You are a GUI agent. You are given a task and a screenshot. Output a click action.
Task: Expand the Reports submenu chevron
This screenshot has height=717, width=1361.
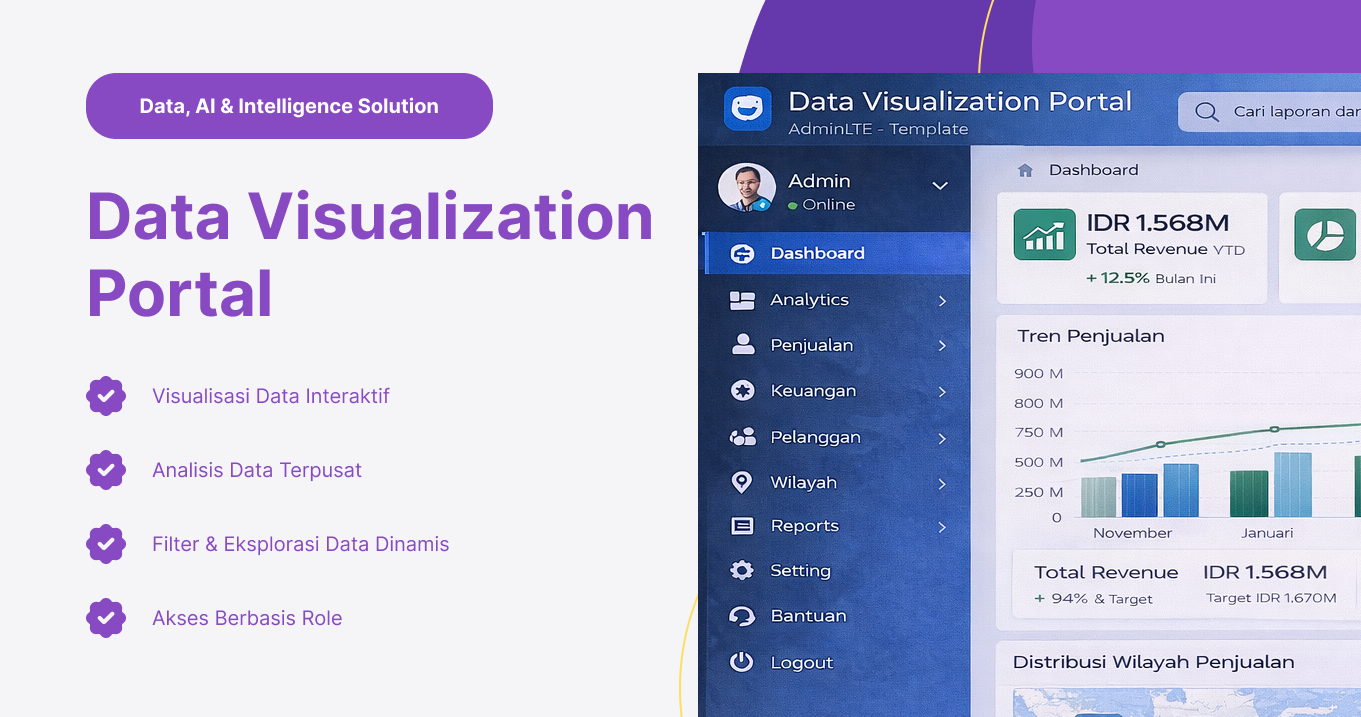(x=944, y=525)
